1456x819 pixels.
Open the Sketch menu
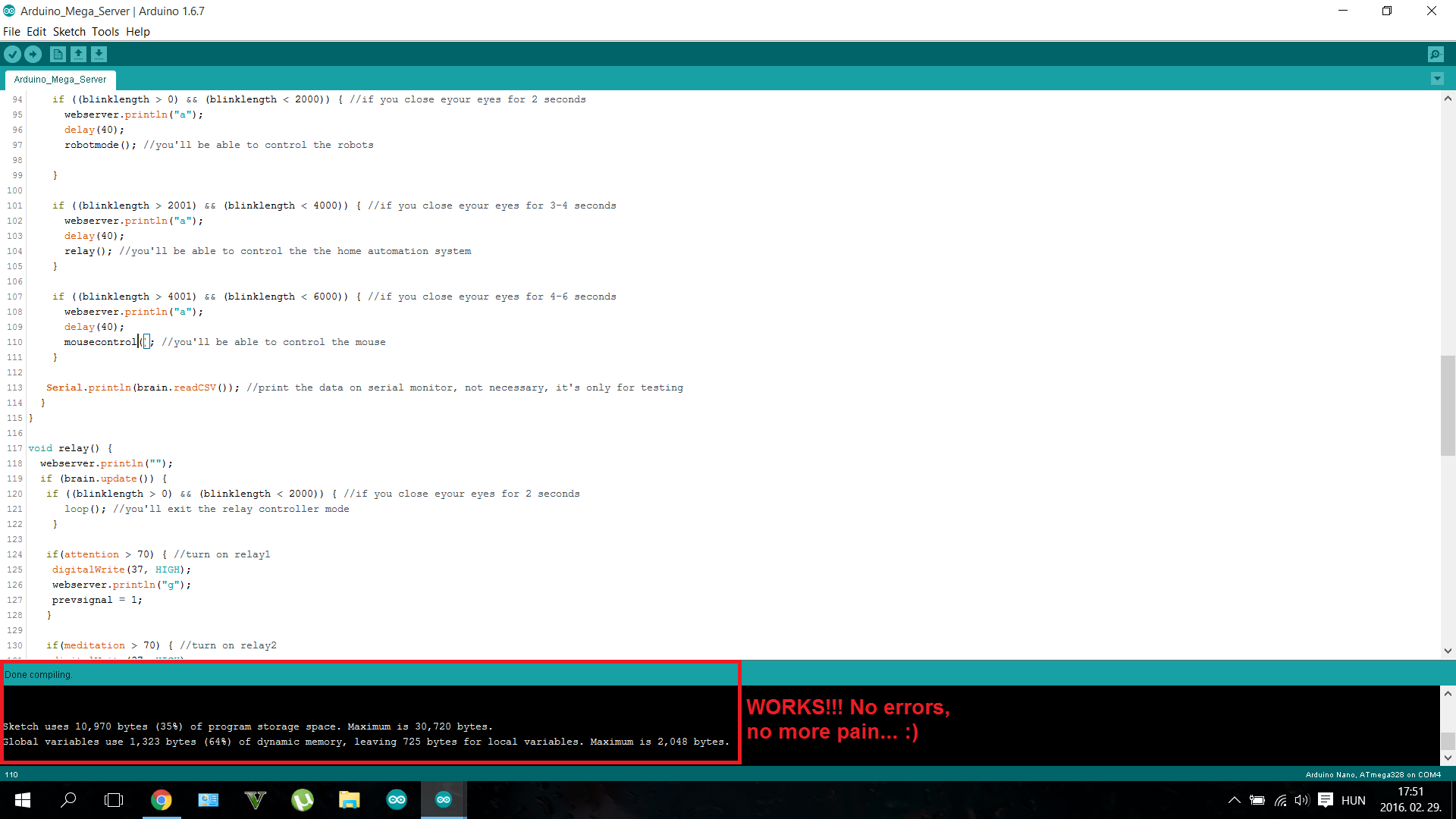pos(69,32)
